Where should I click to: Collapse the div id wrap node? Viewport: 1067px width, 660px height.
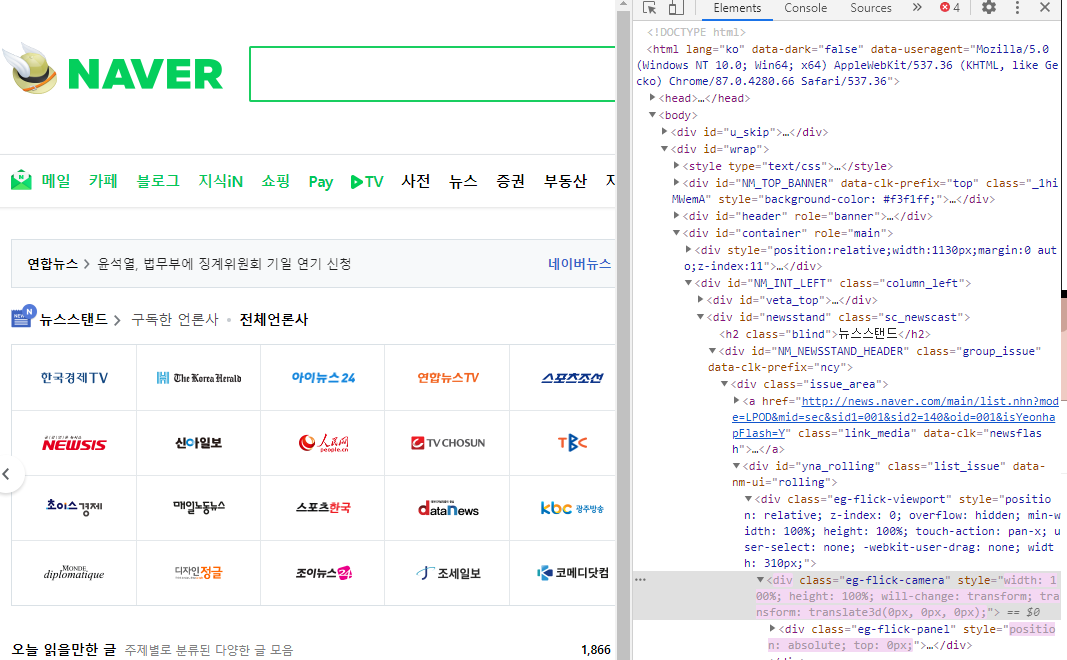(x=665, y=148)
